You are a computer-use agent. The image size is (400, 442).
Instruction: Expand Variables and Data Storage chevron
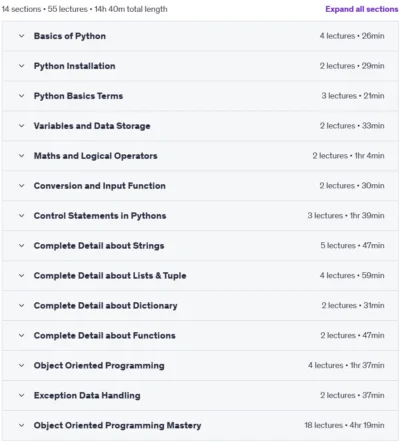tap(21, 126)
